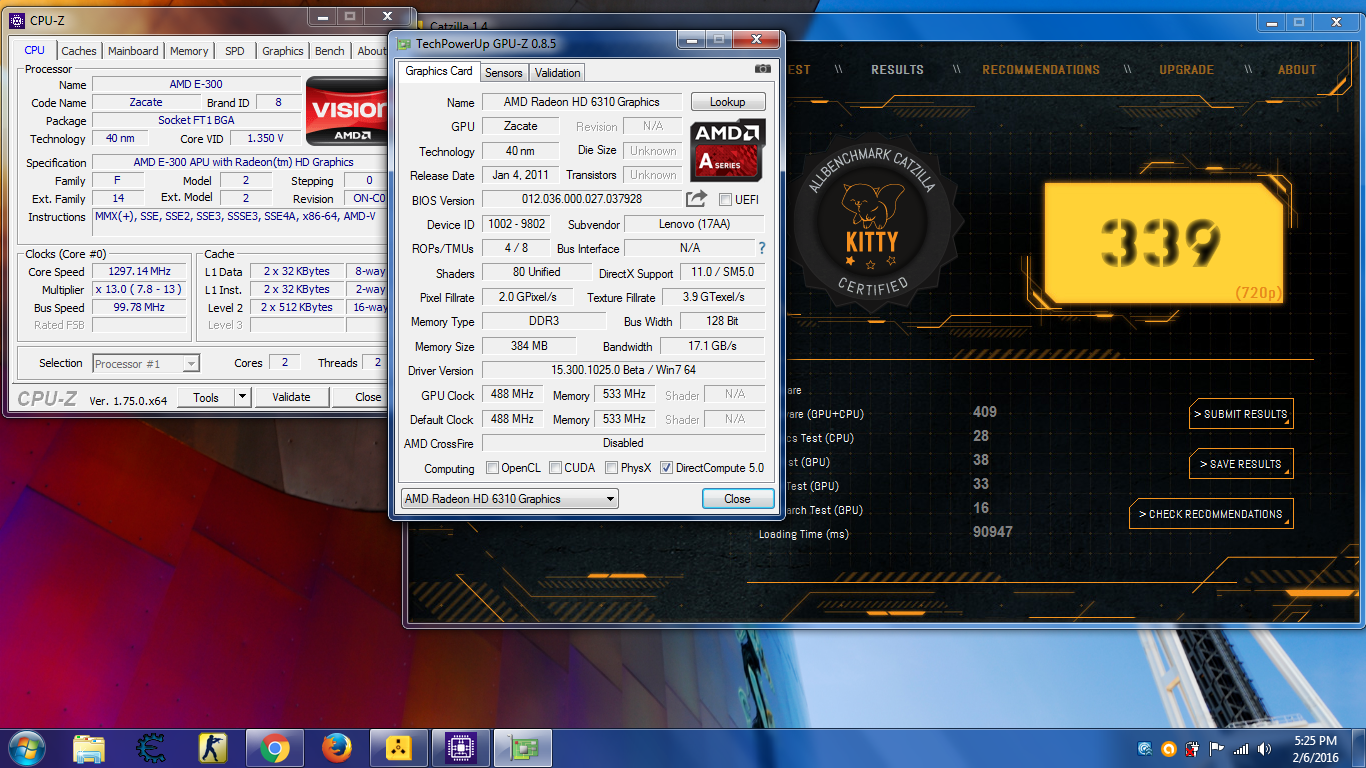Open the Recommendations tab in Catzilla
This screenshot has width=1366, height=768.
point(1041,70)
